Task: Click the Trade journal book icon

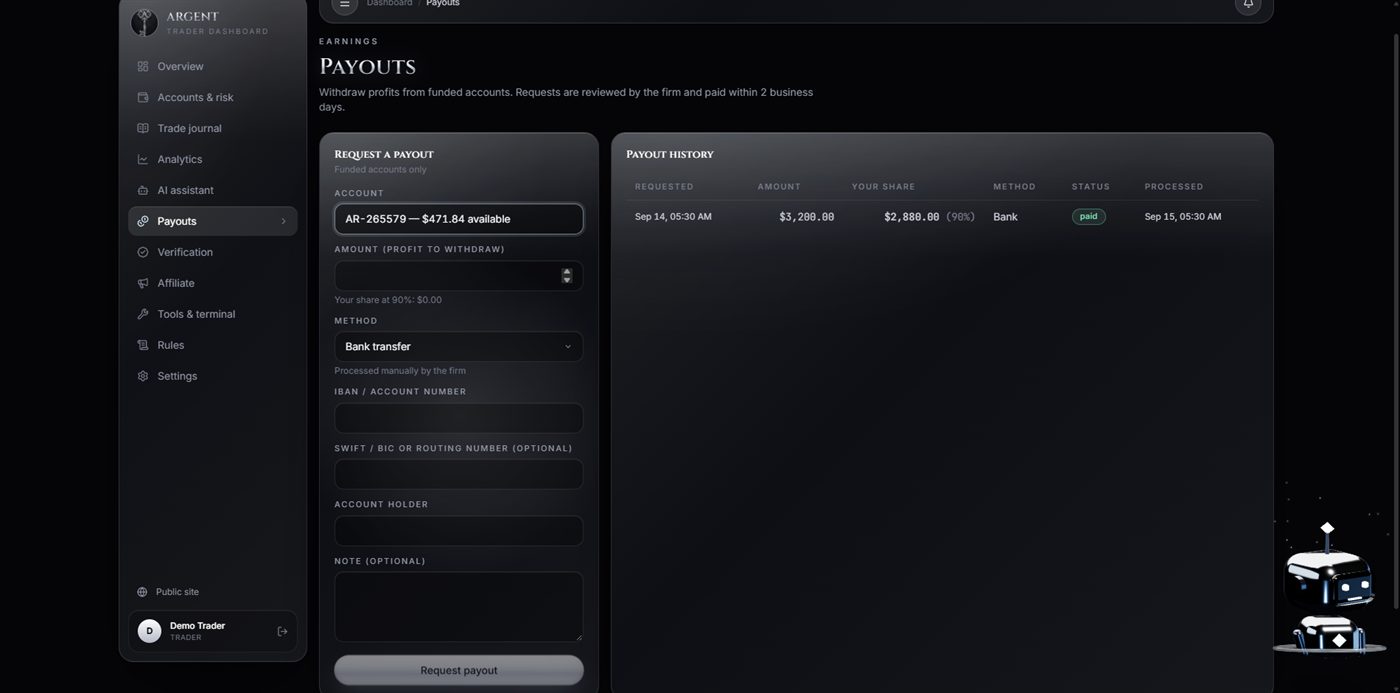Action: [x=143, y=128]
